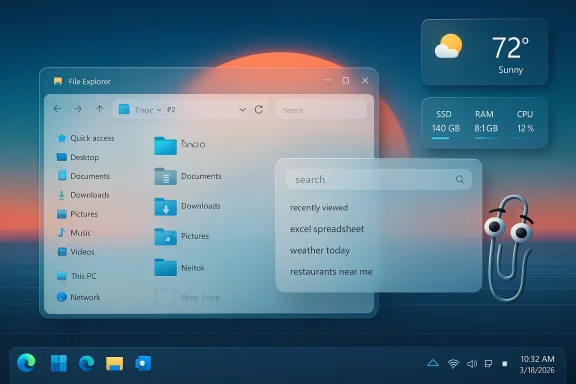Choose the 'weather today' suggestion
Viewport: 576px width, 384px height.
tap(320, 251)
